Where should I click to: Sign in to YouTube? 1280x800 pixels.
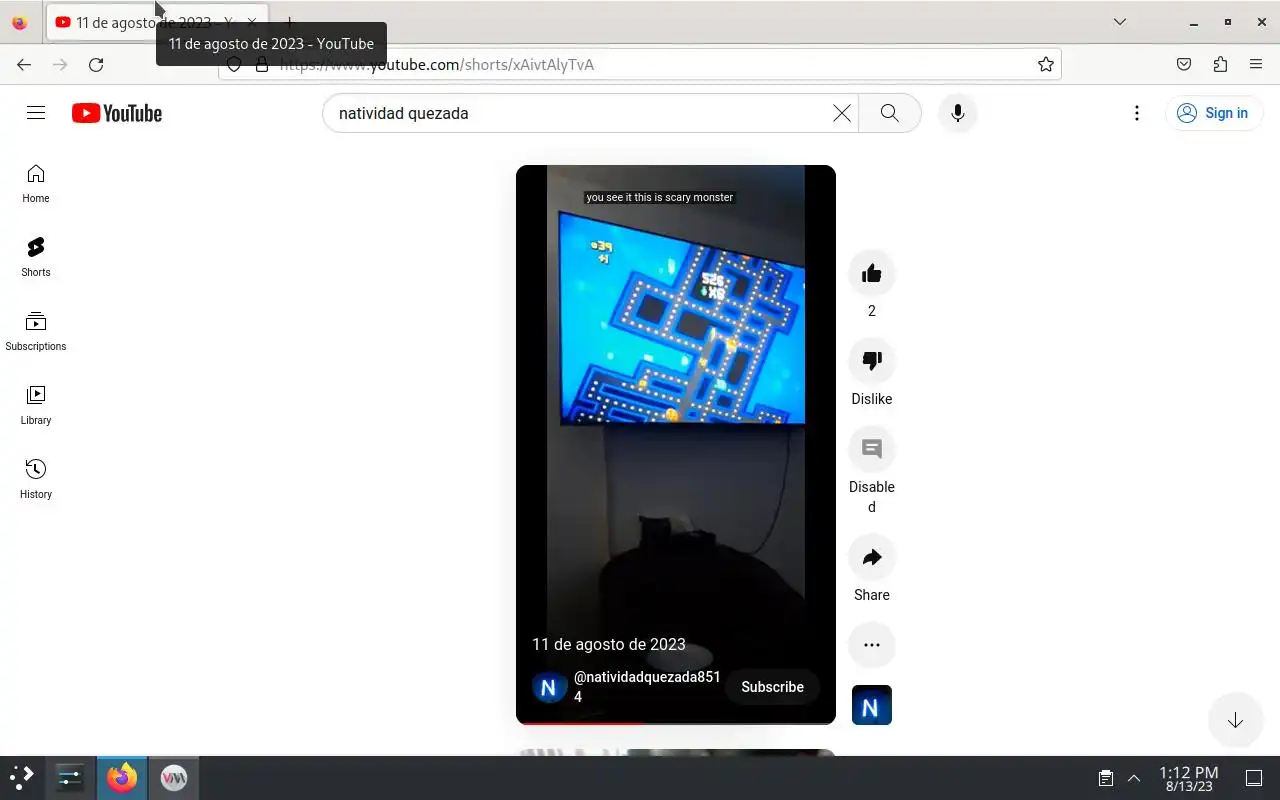(1214, 113)
